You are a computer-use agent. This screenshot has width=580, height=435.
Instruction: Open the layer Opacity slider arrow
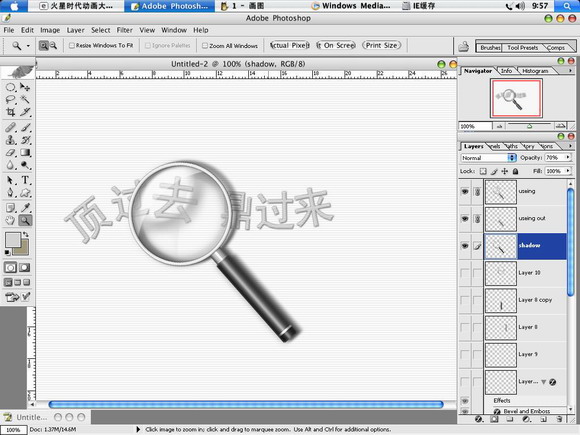click(568, 158)
